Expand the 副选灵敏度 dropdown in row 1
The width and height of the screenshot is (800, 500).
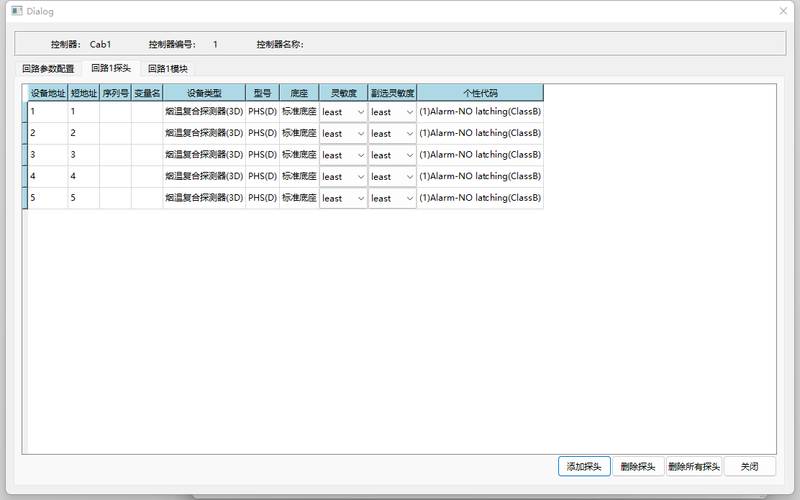tap(392, 112)
